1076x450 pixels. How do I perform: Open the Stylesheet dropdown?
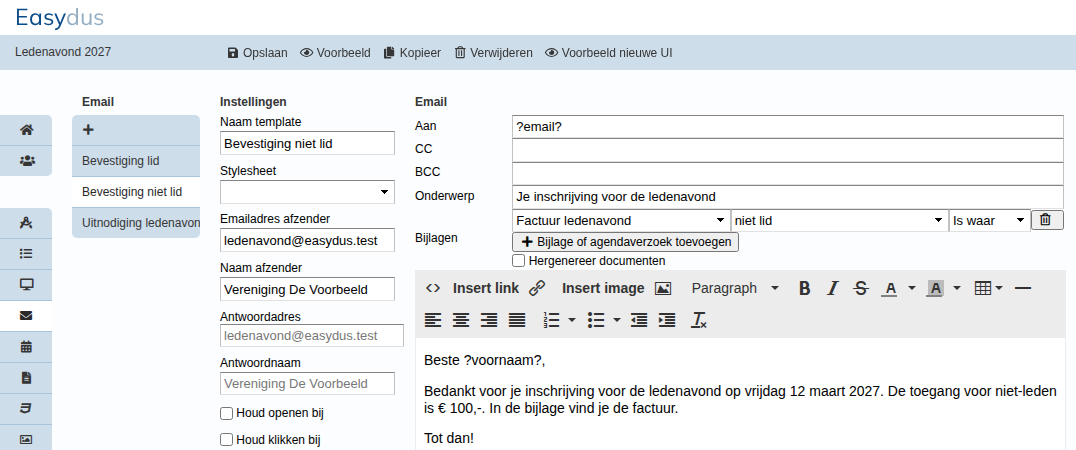307,192
